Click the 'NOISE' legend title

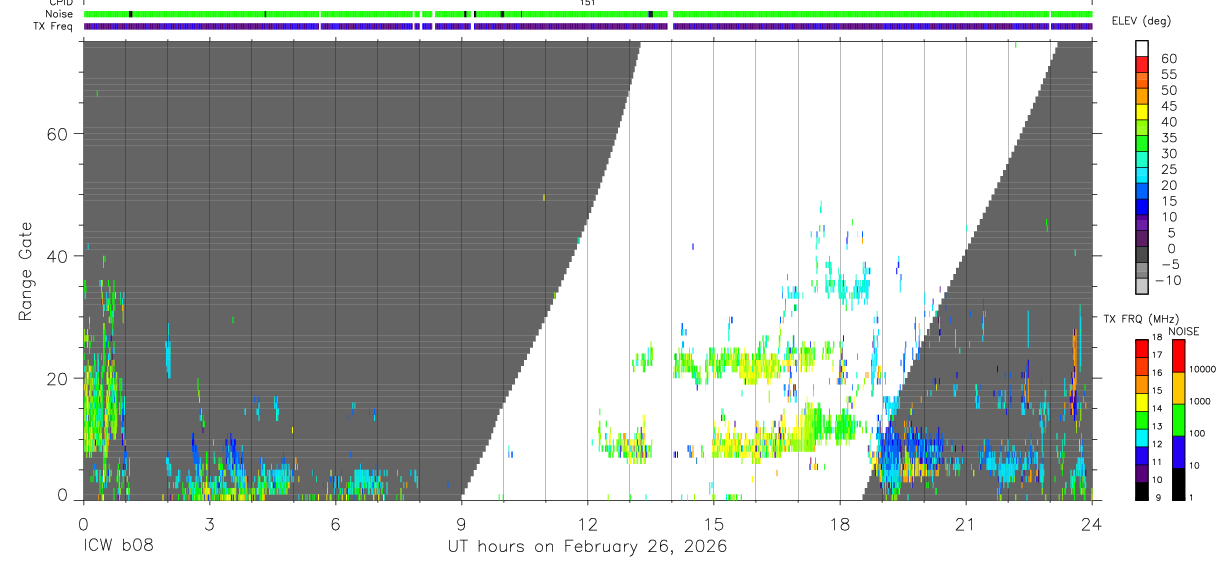(x=1183, y=331)
